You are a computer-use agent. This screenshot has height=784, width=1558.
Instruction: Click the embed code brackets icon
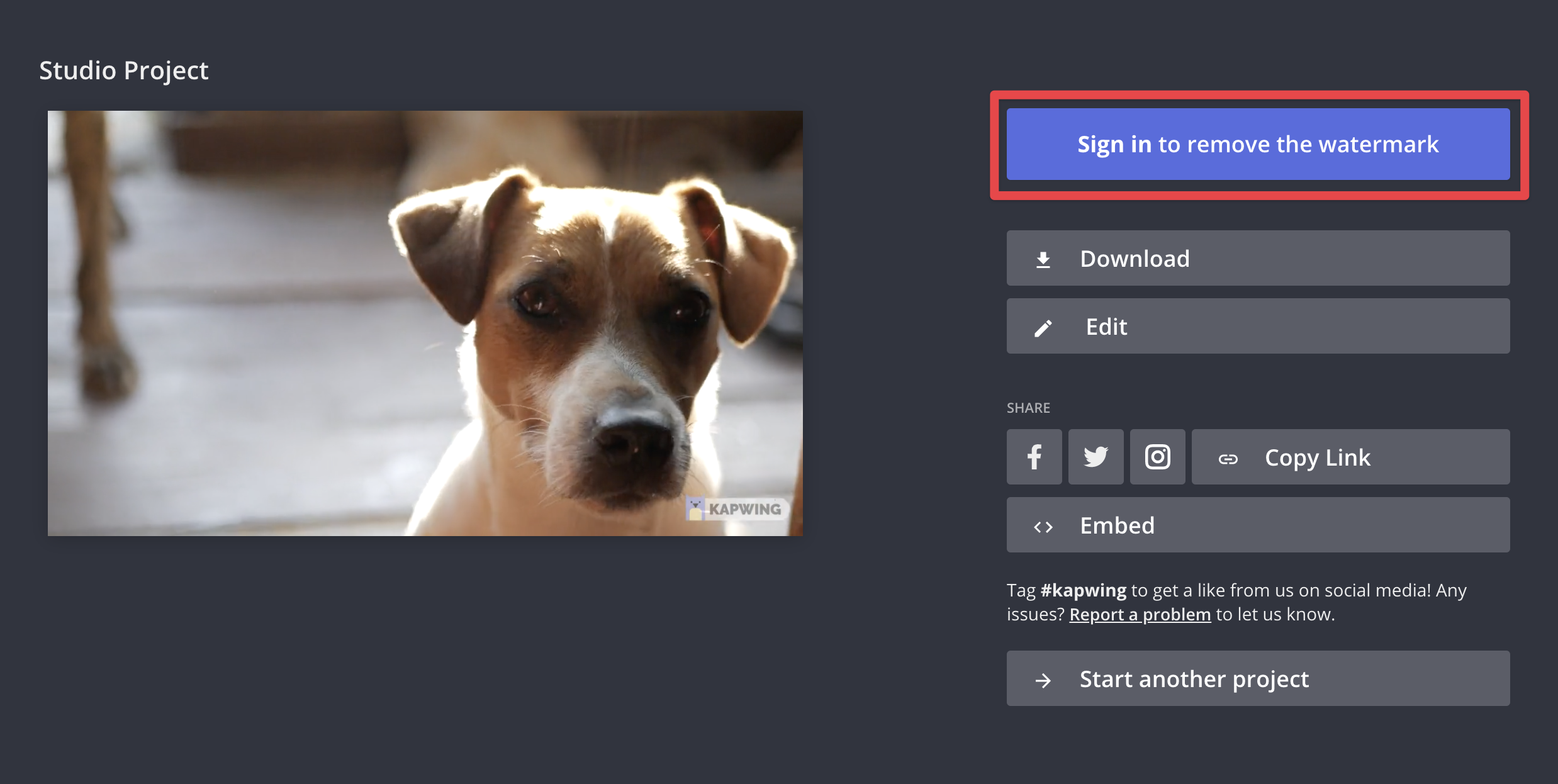click(1043, 527)
